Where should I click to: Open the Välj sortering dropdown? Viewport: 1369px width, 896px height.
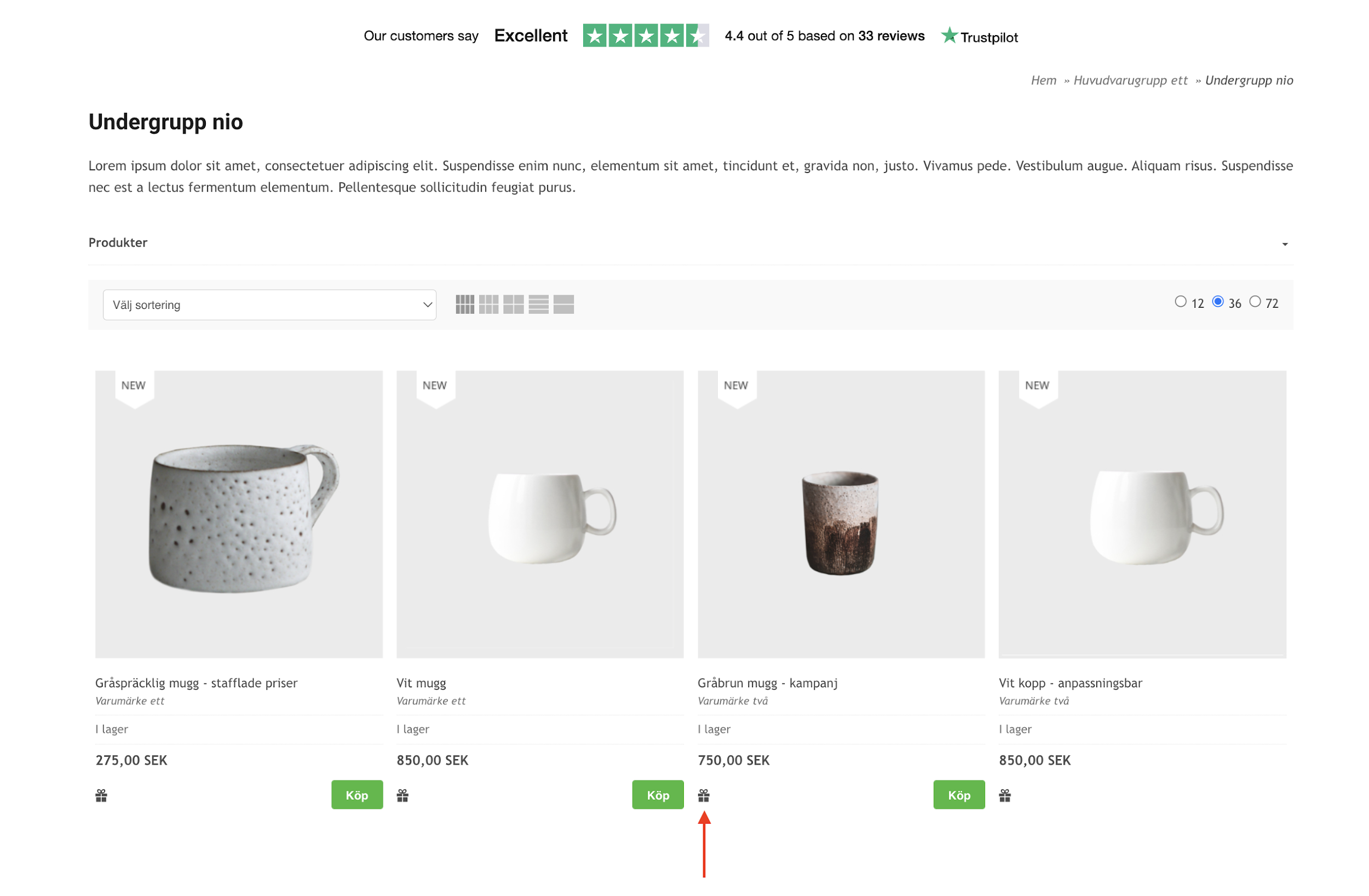pyautogui.click(x=269, y=305)
